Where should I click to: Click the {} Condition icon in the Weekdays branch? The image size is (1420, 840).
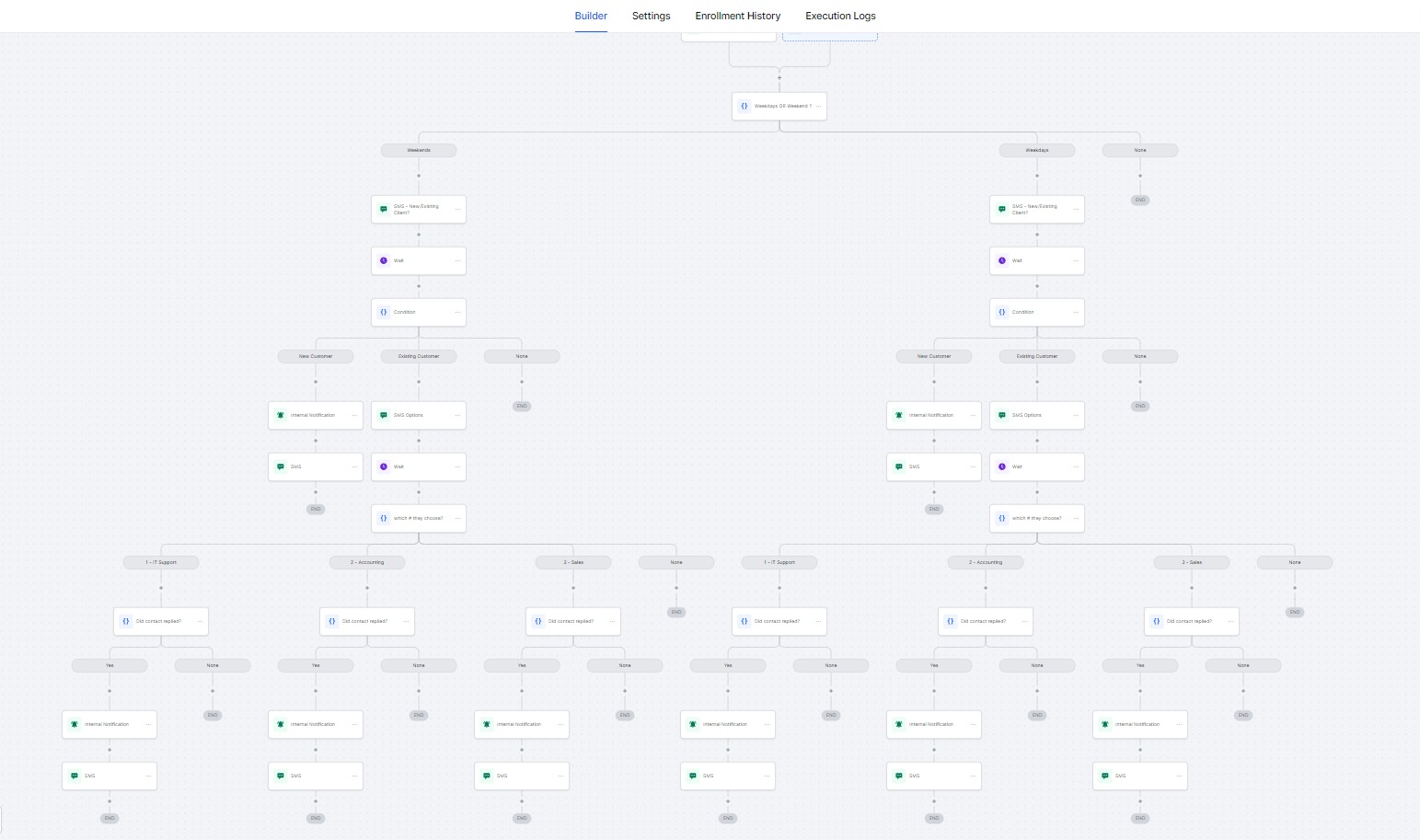[1002, 312]
